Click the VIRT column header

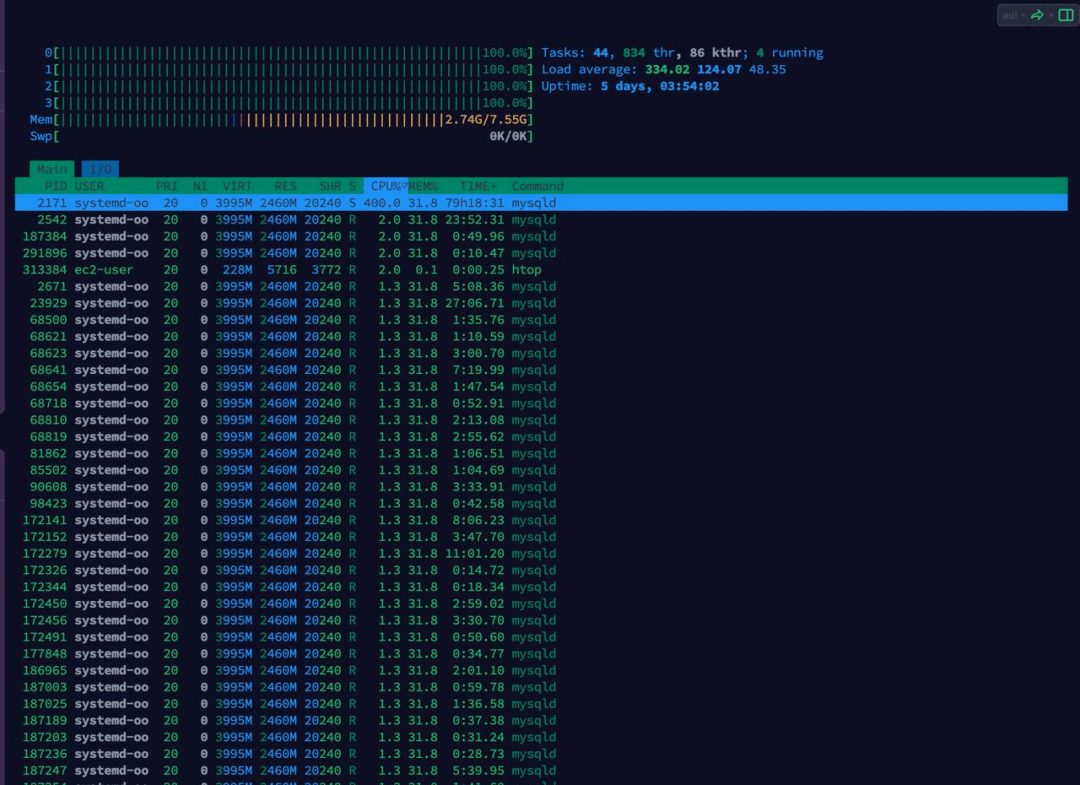coord(237,186)
